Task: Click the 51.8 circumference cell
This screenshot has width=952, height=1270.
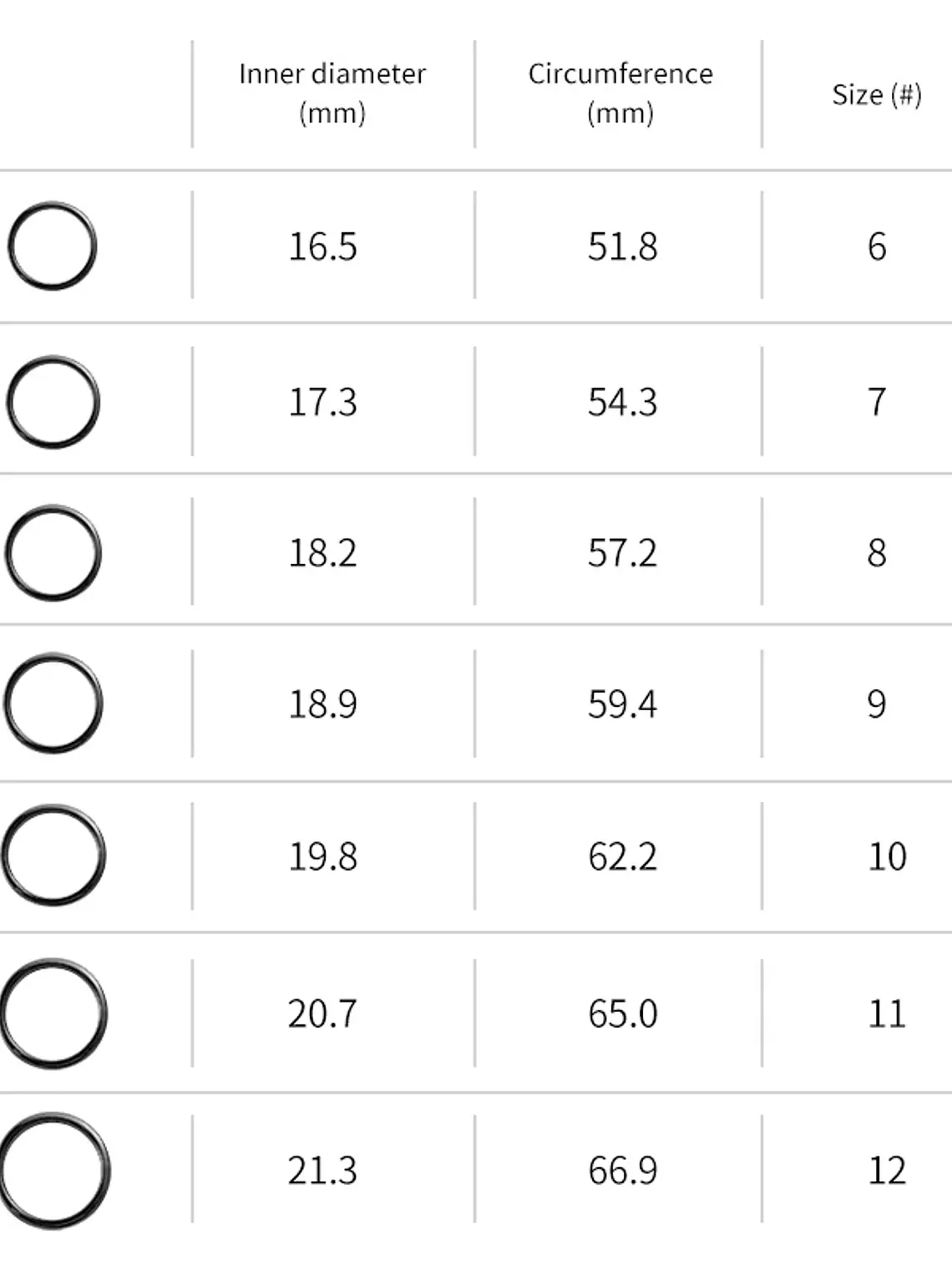Action: coord(622,247)
